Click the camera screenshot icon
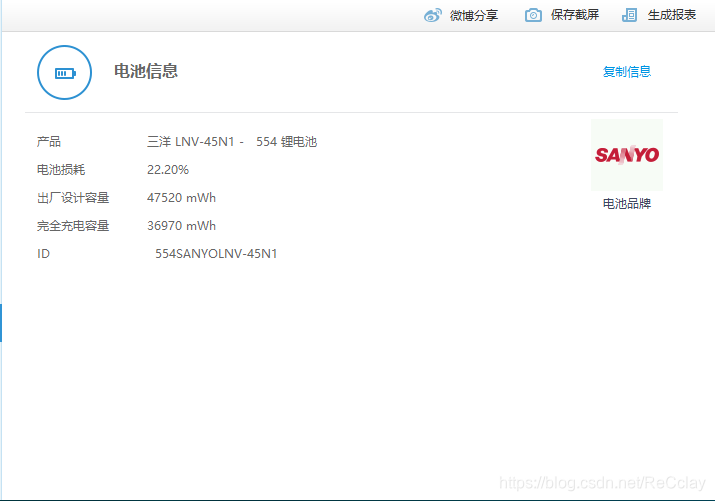The image size is (715, 501). click(x=533, y=15)
